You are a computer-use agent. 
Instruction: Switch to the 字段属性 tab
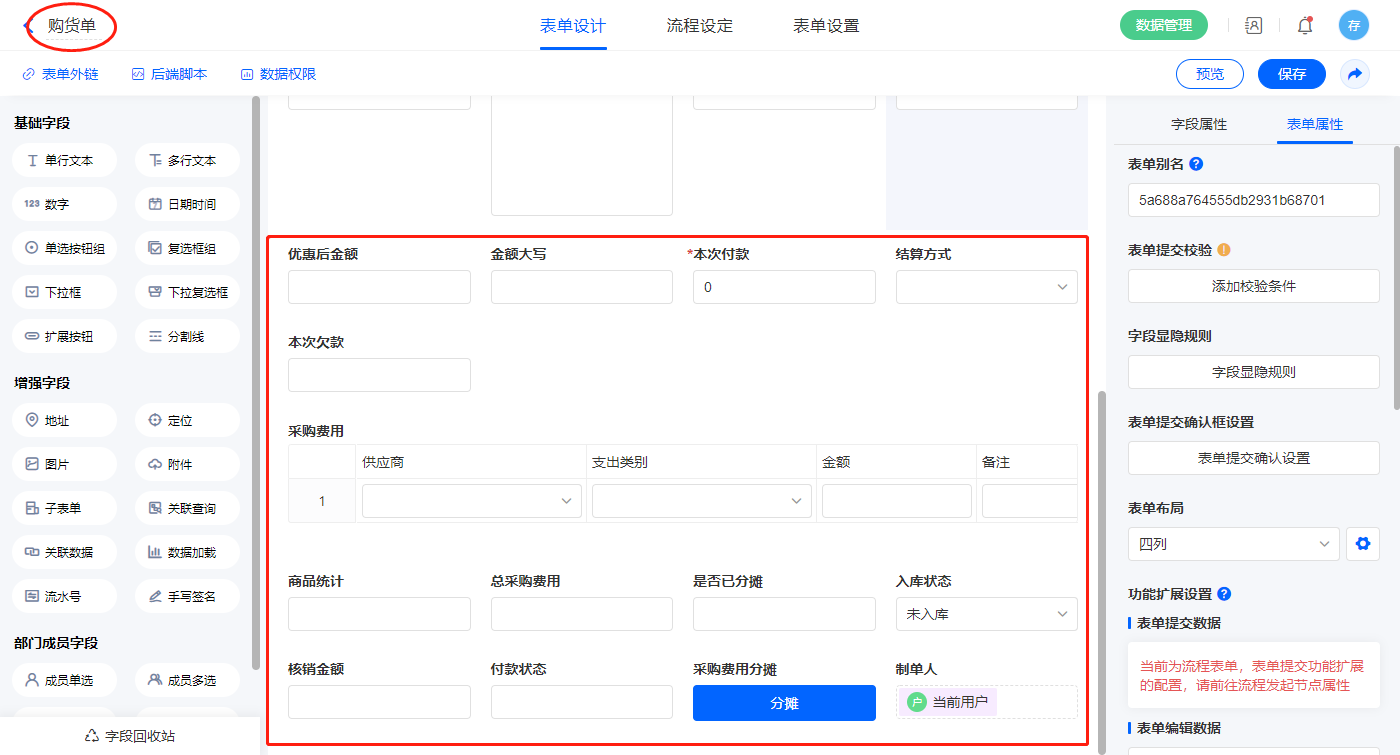(1198, 125)
